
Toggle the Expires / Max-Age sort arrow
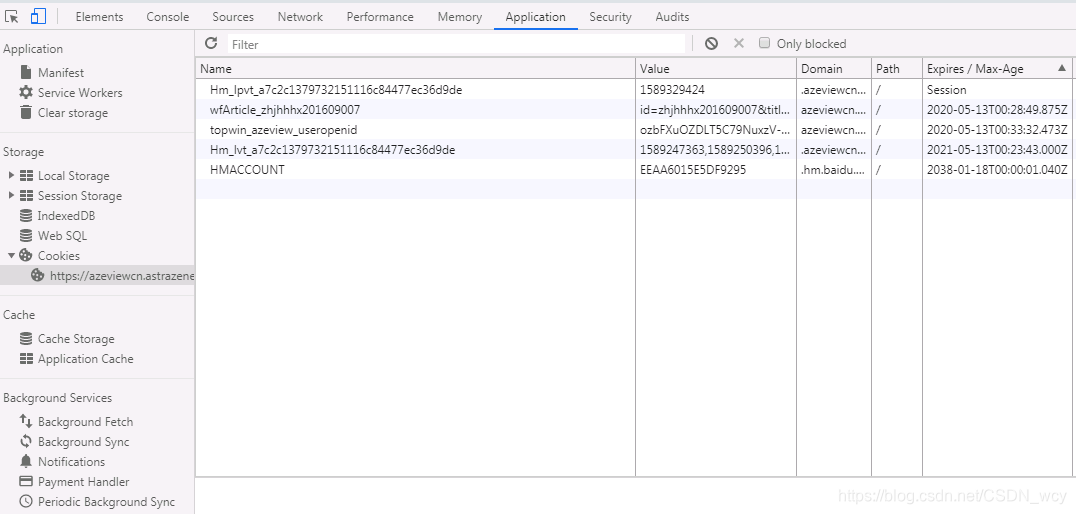click(x=1062, y=68)
